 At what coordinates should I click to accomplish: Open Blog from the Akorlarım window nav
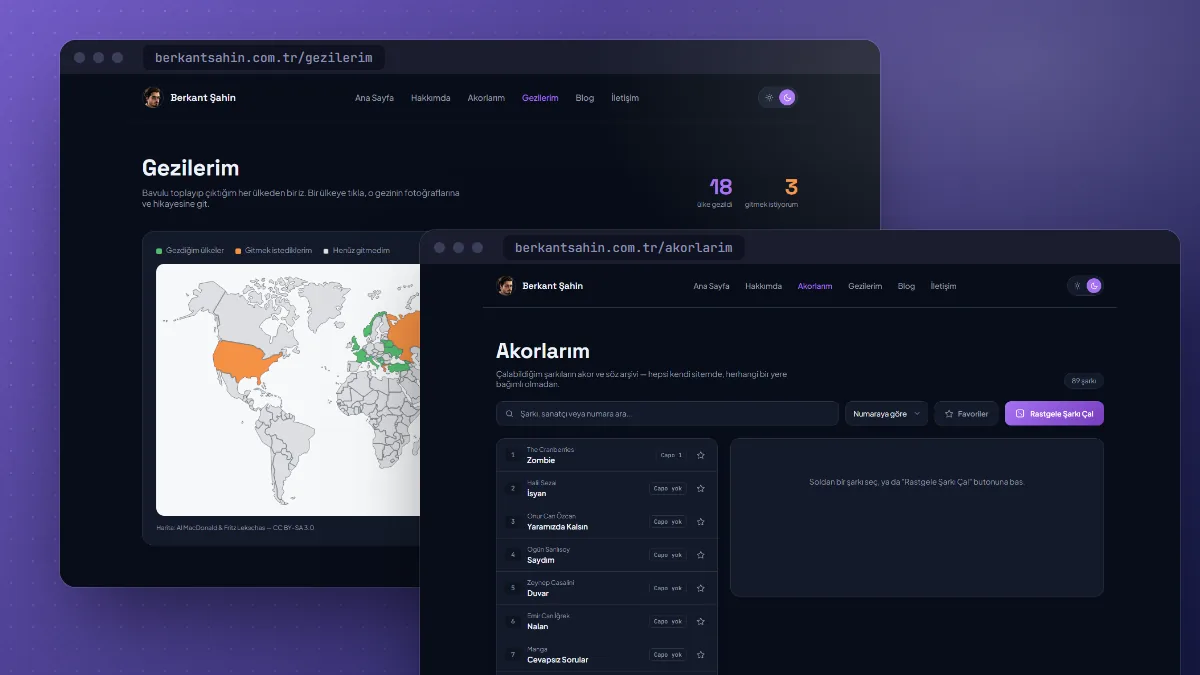click(x=906, y=286)
